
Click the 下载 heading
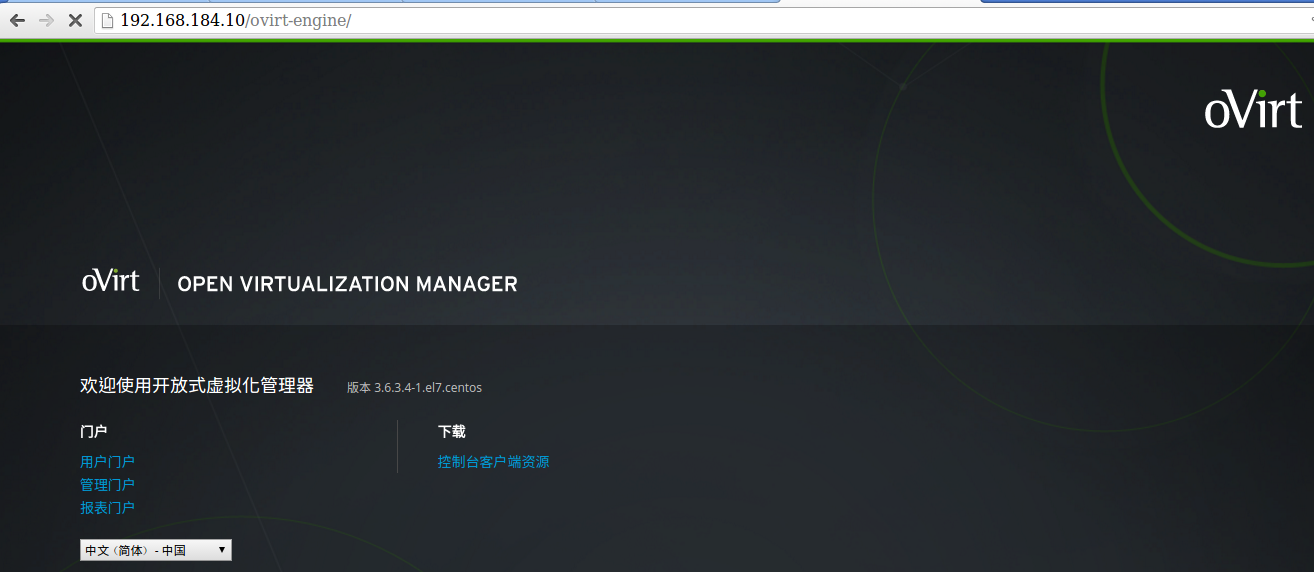click(452, 432)
